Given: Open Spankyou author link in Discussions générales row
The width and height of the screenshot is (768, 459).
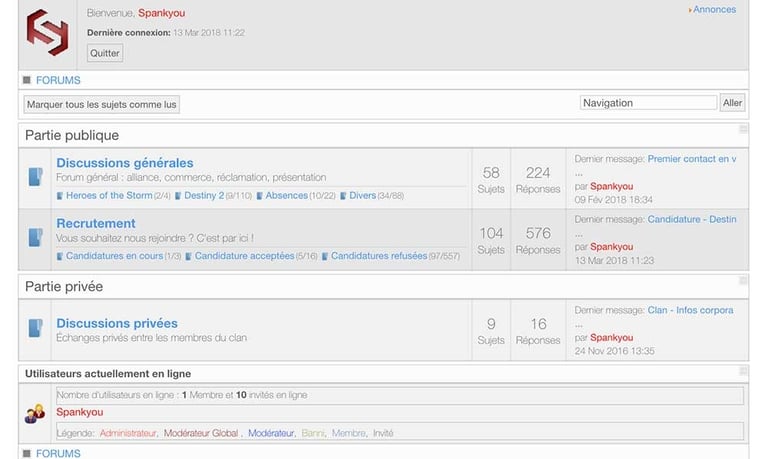Looking at the screenshot, I should [x=612, y=186].
